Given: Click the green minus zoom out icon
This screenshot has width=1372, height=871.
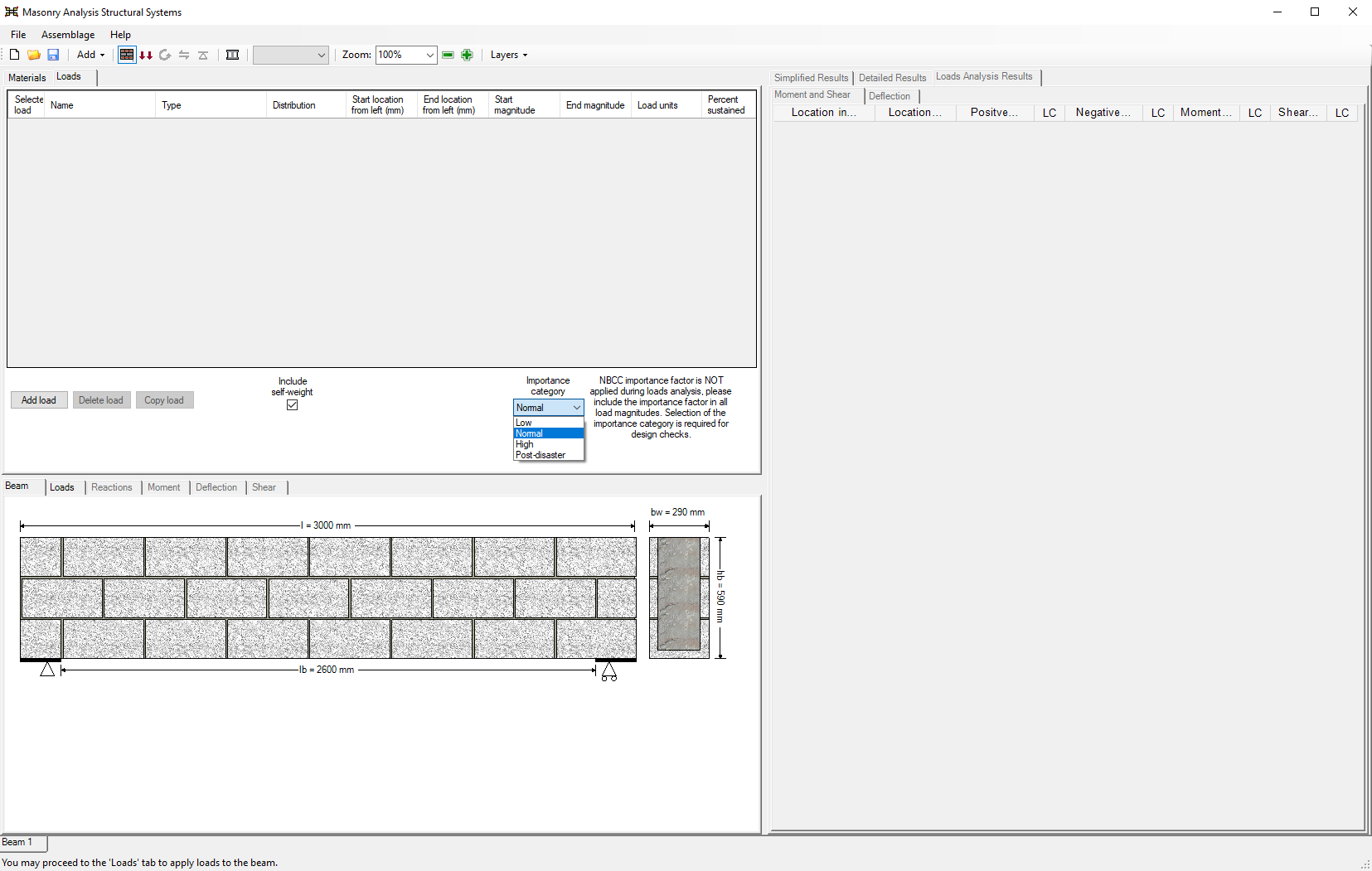Looking at the screenshot, I should [448, 55].
